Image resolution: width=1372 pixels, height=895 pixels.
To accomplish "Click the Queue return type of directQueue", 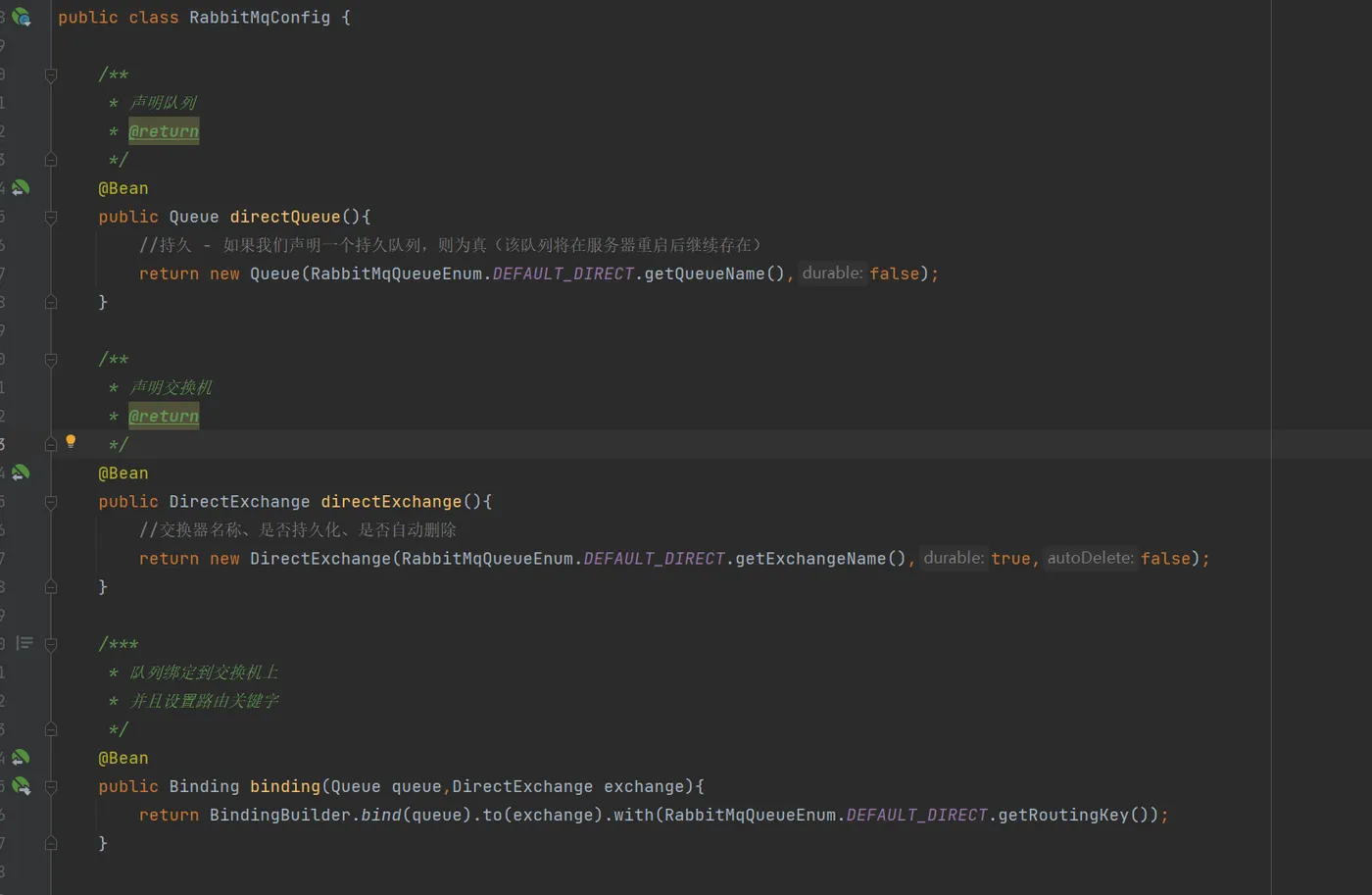I will [x=194, y=217].
